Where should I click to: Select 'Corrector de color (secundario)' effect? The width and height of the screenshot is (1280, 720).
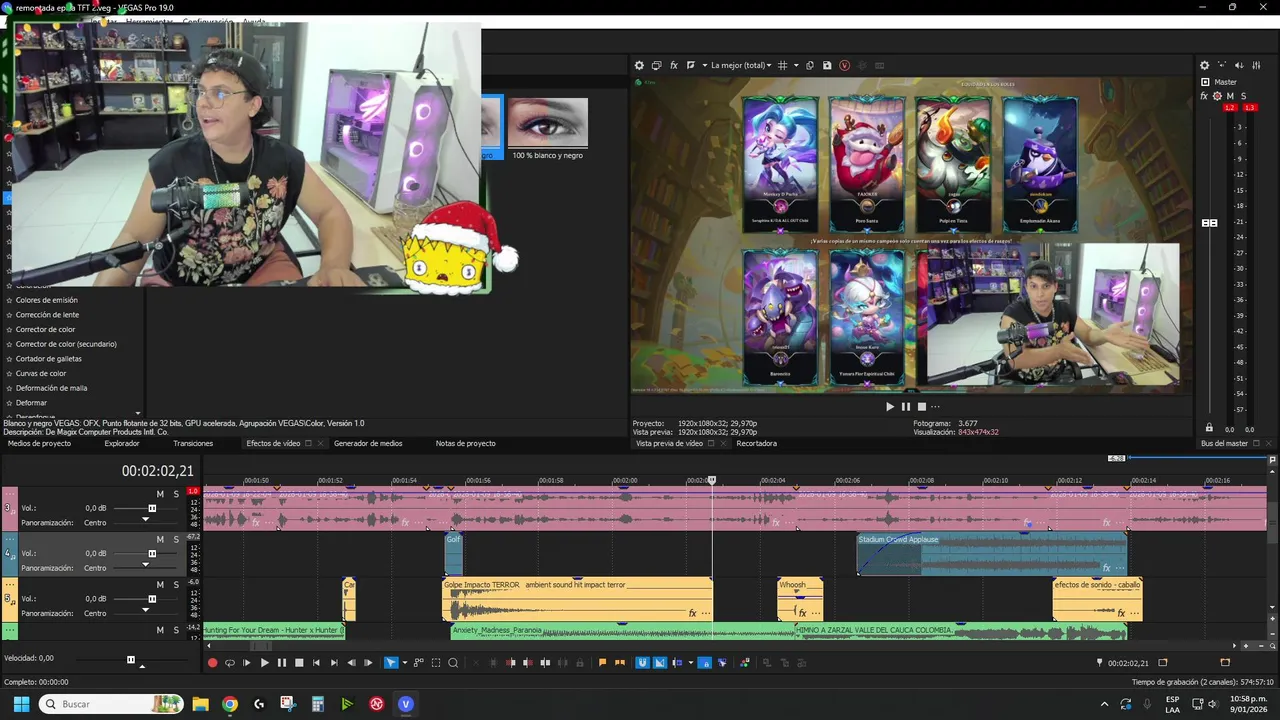66,344
